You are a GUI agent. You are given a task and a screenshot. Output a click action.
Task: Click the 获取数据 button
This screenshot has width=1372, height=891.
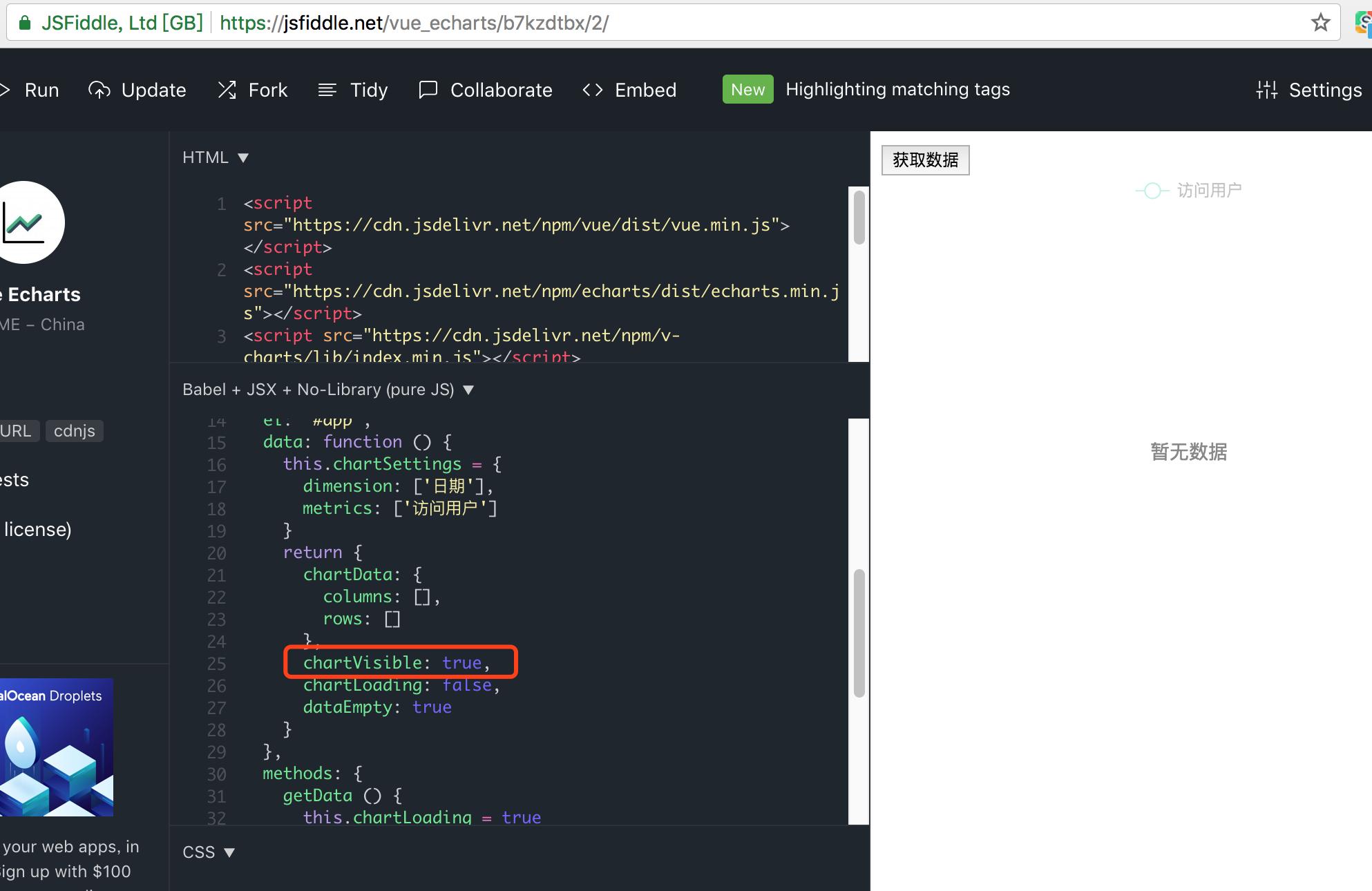click(925, 160)
